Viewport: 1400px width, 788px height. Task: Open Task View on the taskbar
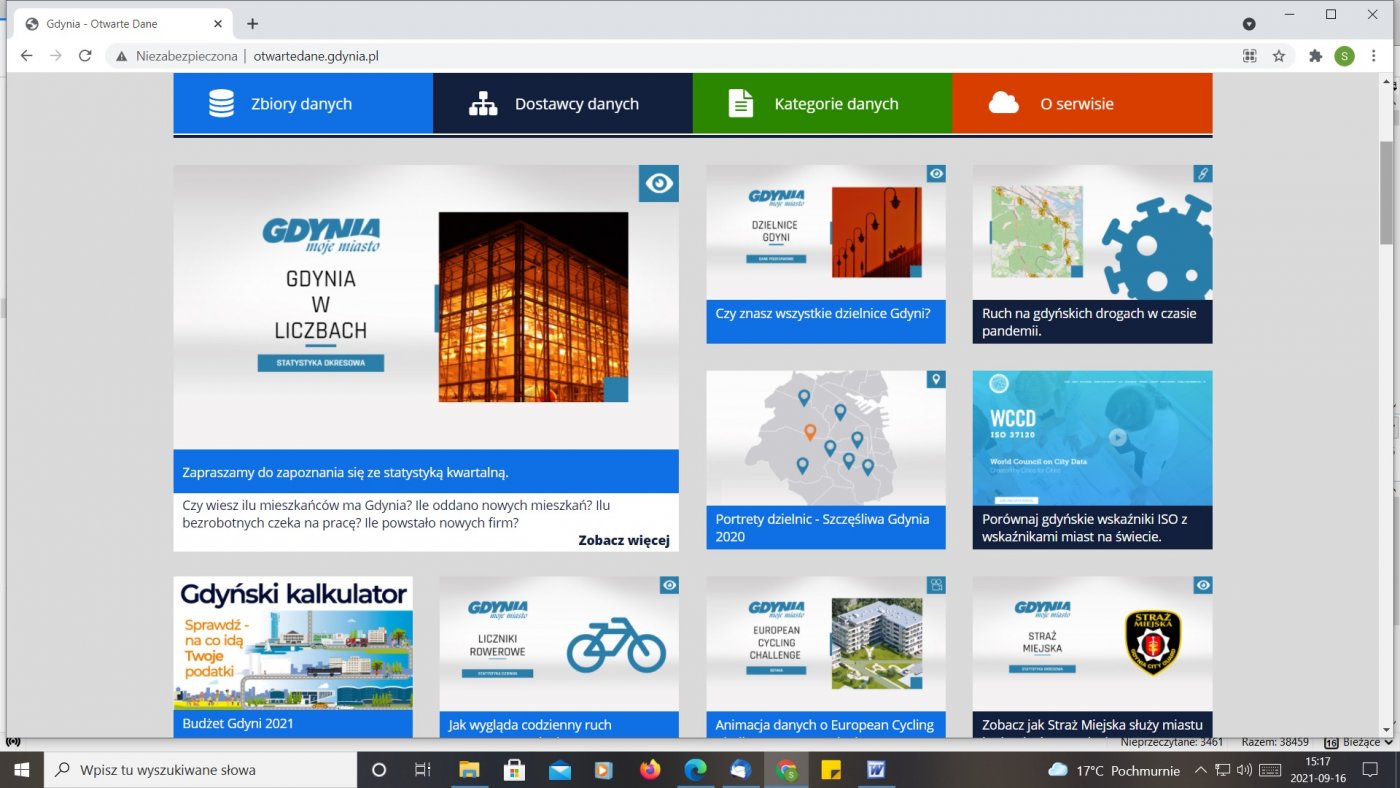(x=423, y=770)
